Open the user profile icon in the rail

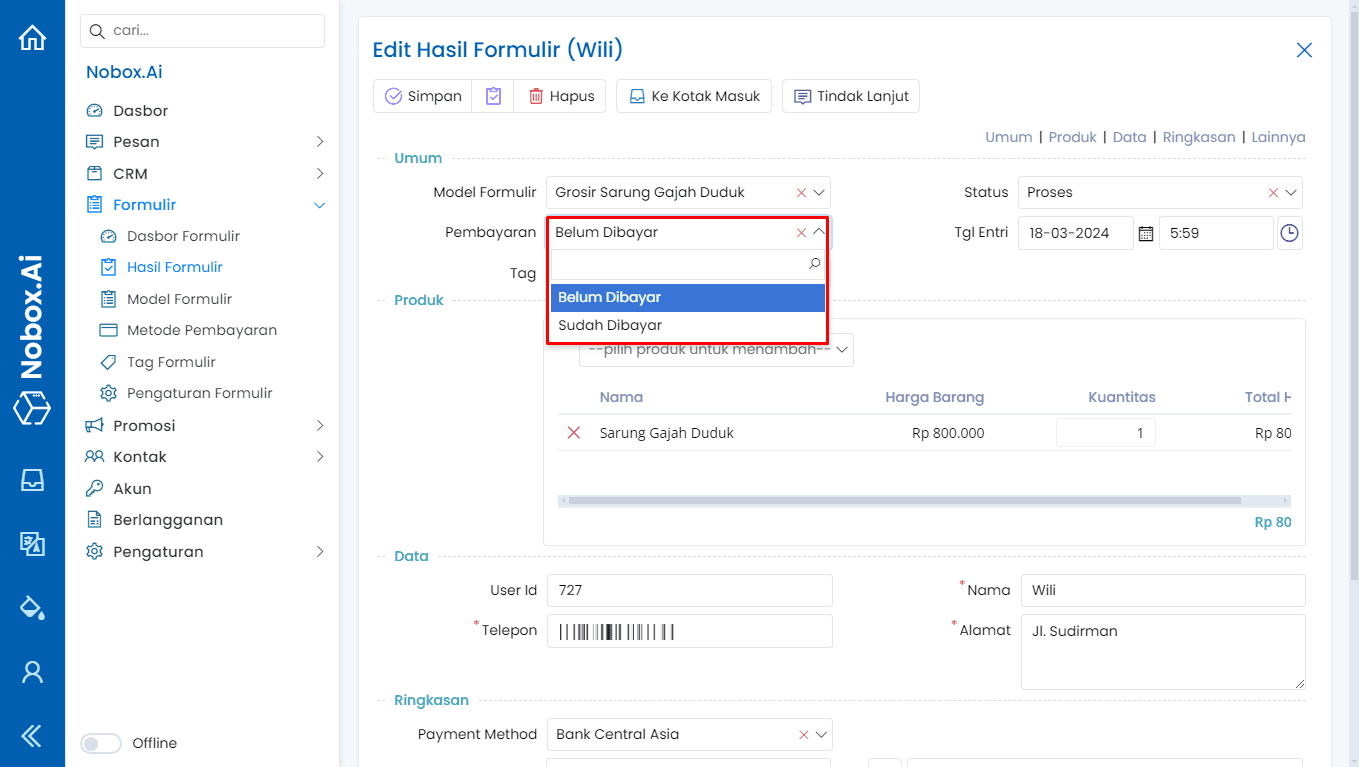pyautogui.click(x=33, y=671)
